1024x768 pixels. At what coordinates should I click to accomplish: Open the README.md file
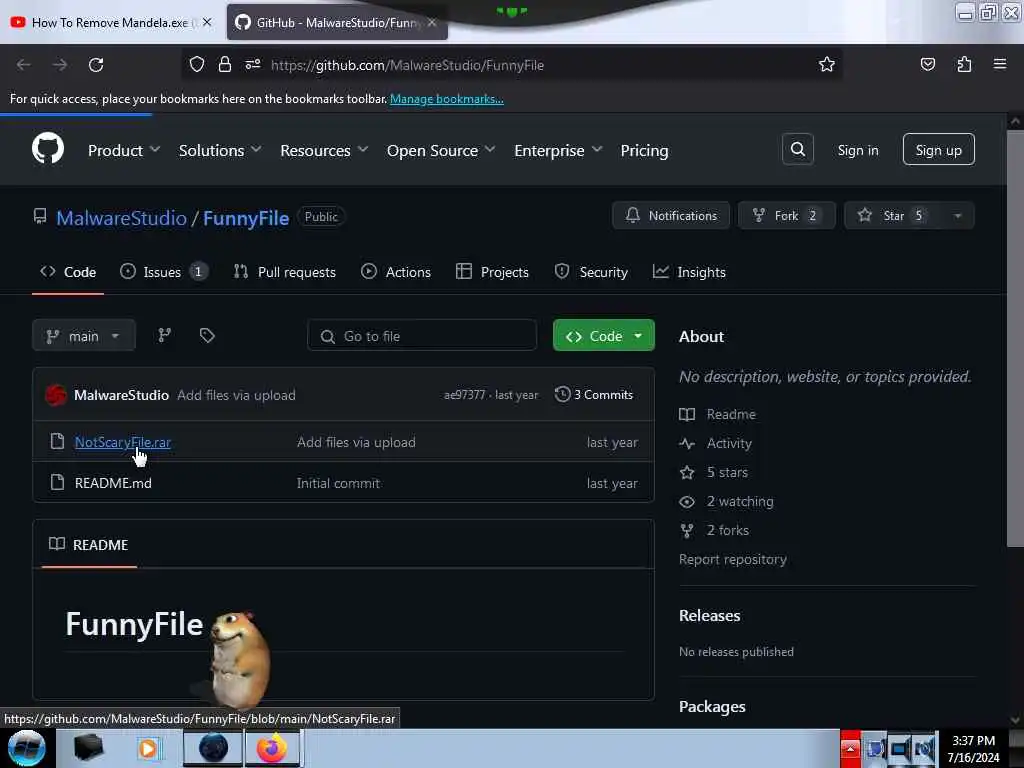coord(113,483)
